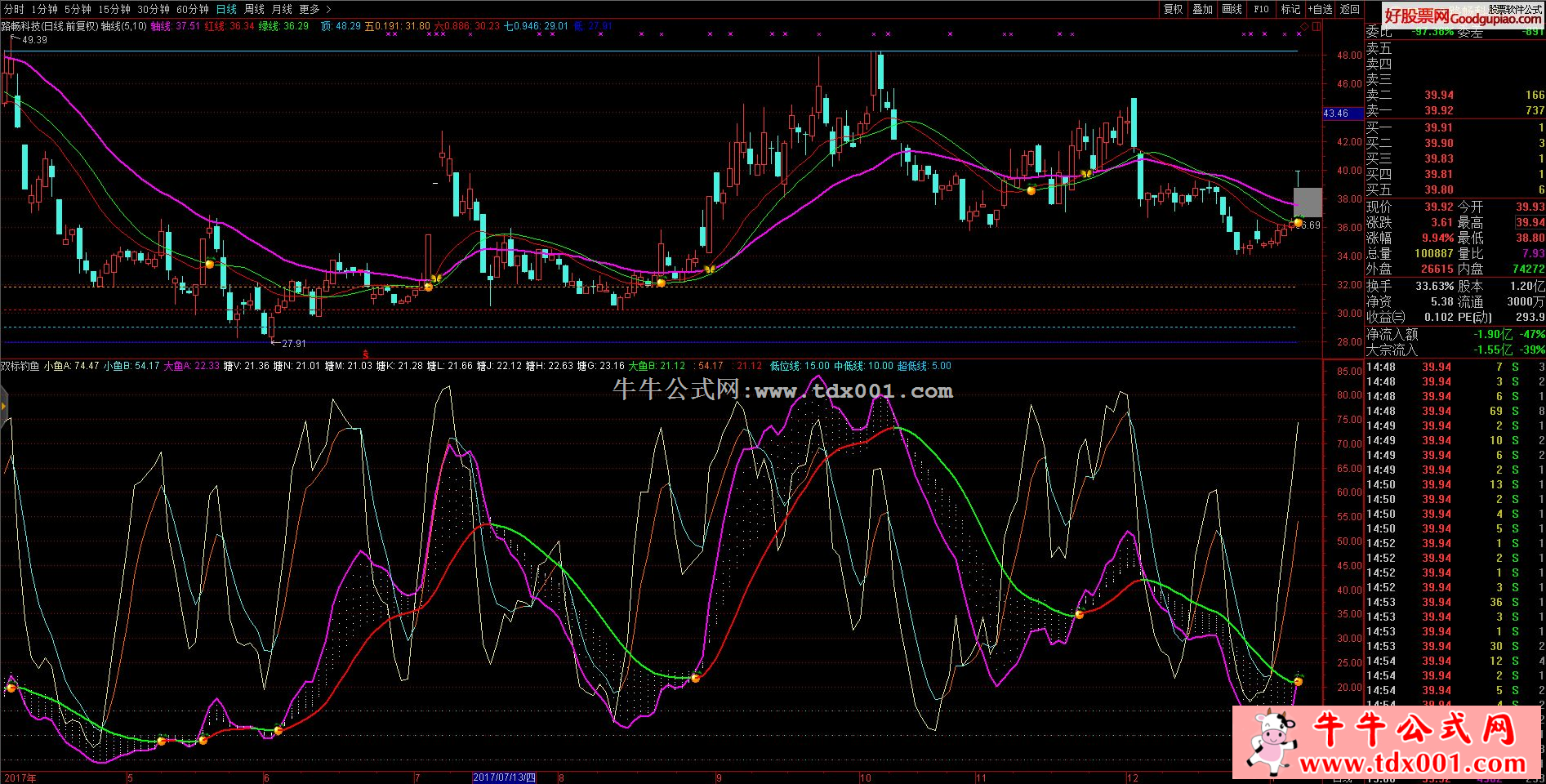Image resolution: width=1546 pixels, height=784 pixels.
Task: Click the 27.91 low price marker
Action: coord(293,344)
